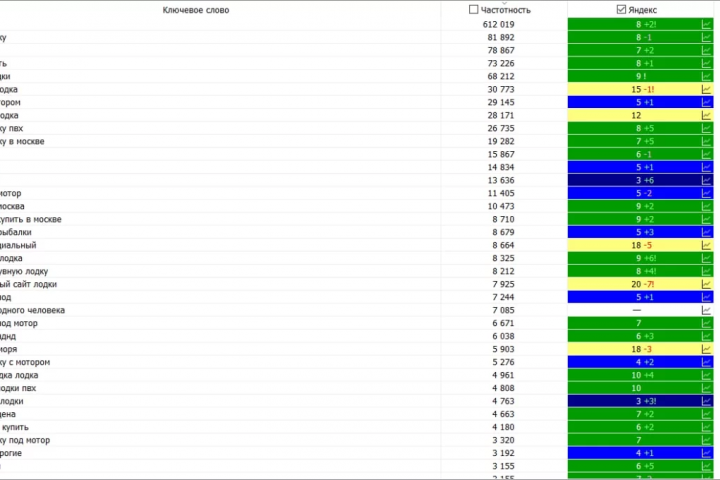Select keyword ending 'одного человека'

click(32, 310)
